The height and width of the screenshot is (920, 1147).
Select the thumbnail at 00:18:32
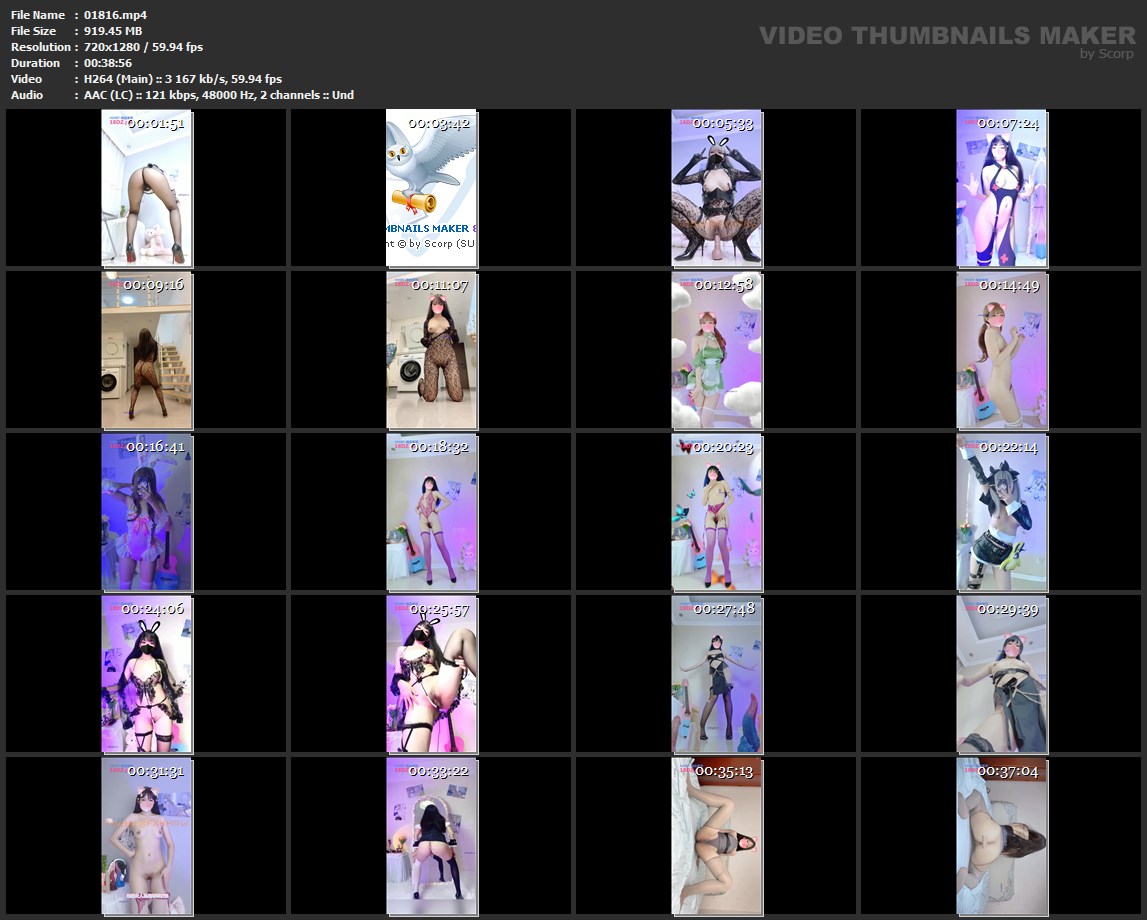click(x=432, y=512)
